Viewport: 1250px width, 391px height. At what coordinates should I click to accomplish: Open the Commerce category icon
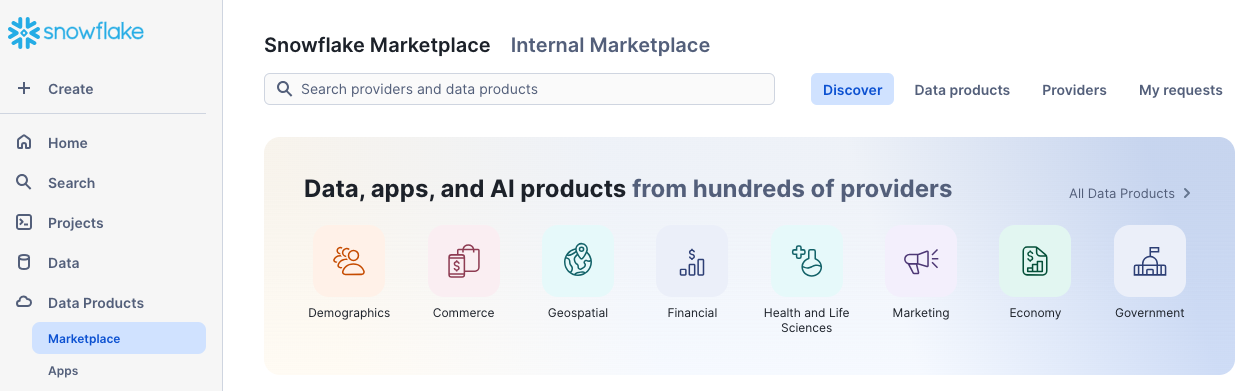coord(463,261)
